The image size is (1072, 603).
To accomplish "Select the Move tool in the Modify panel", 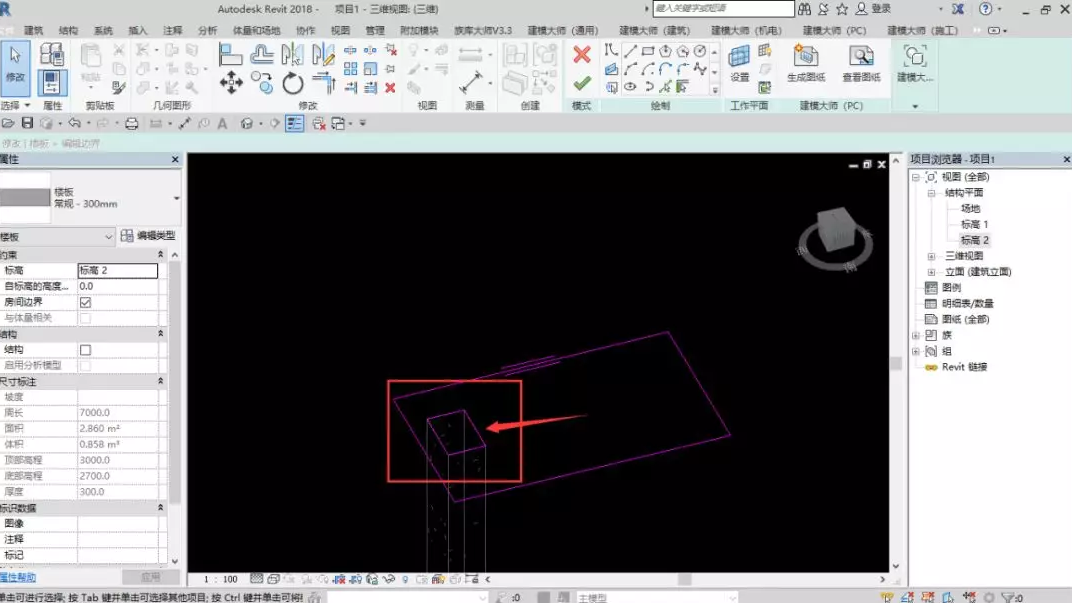I will [x=231, y=83].
